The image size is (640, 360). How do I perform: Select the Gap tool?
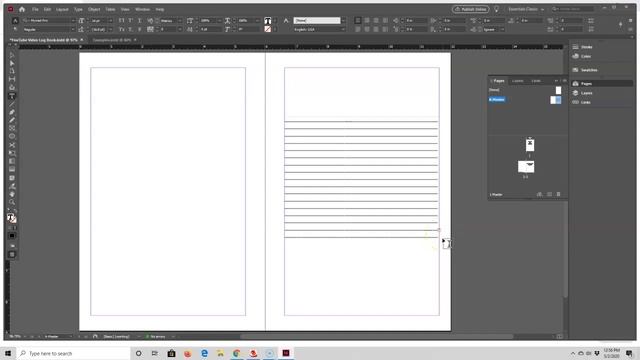(12, 79)
